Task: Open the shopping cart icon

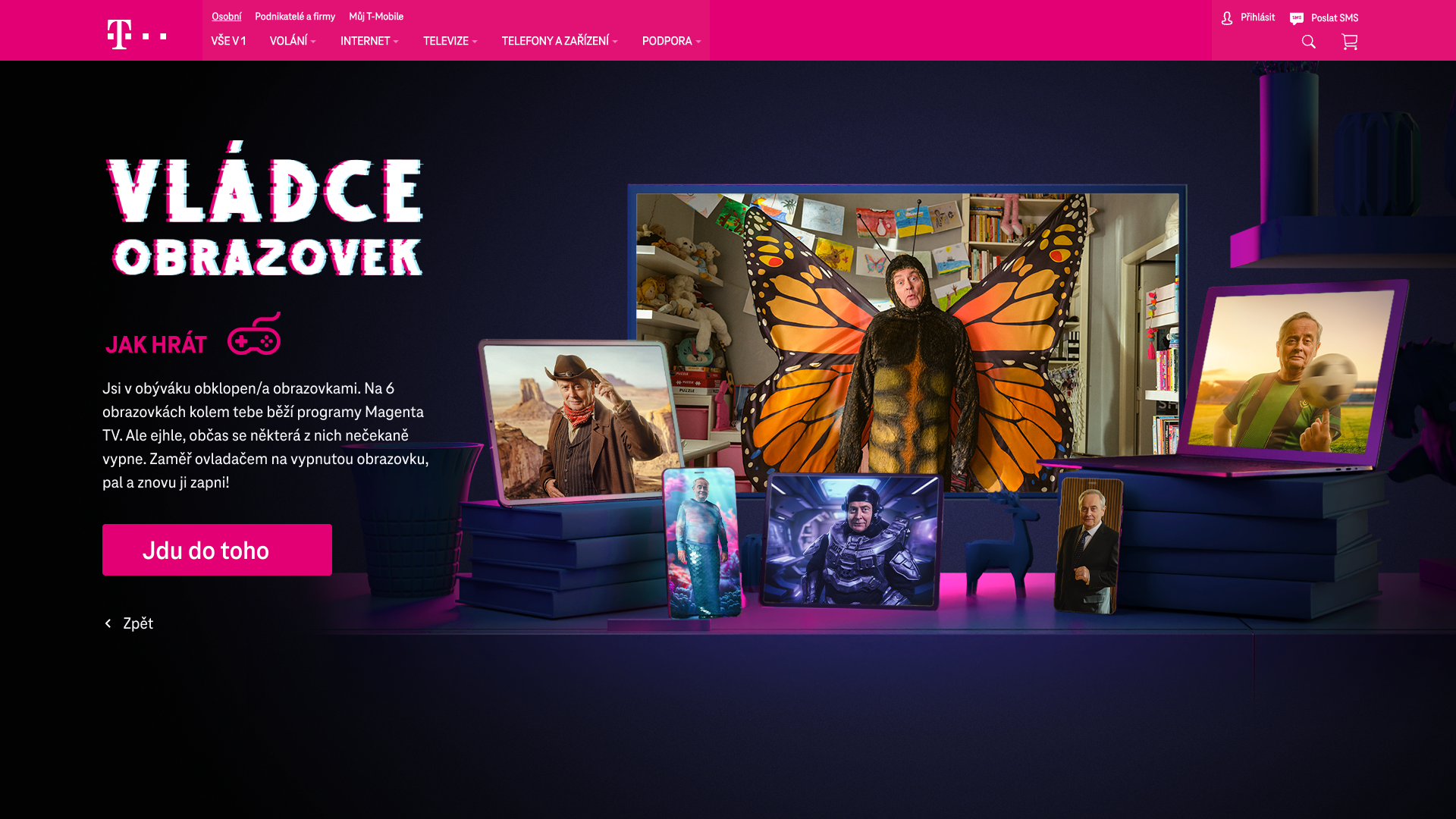Action: tap(1349, 42)
